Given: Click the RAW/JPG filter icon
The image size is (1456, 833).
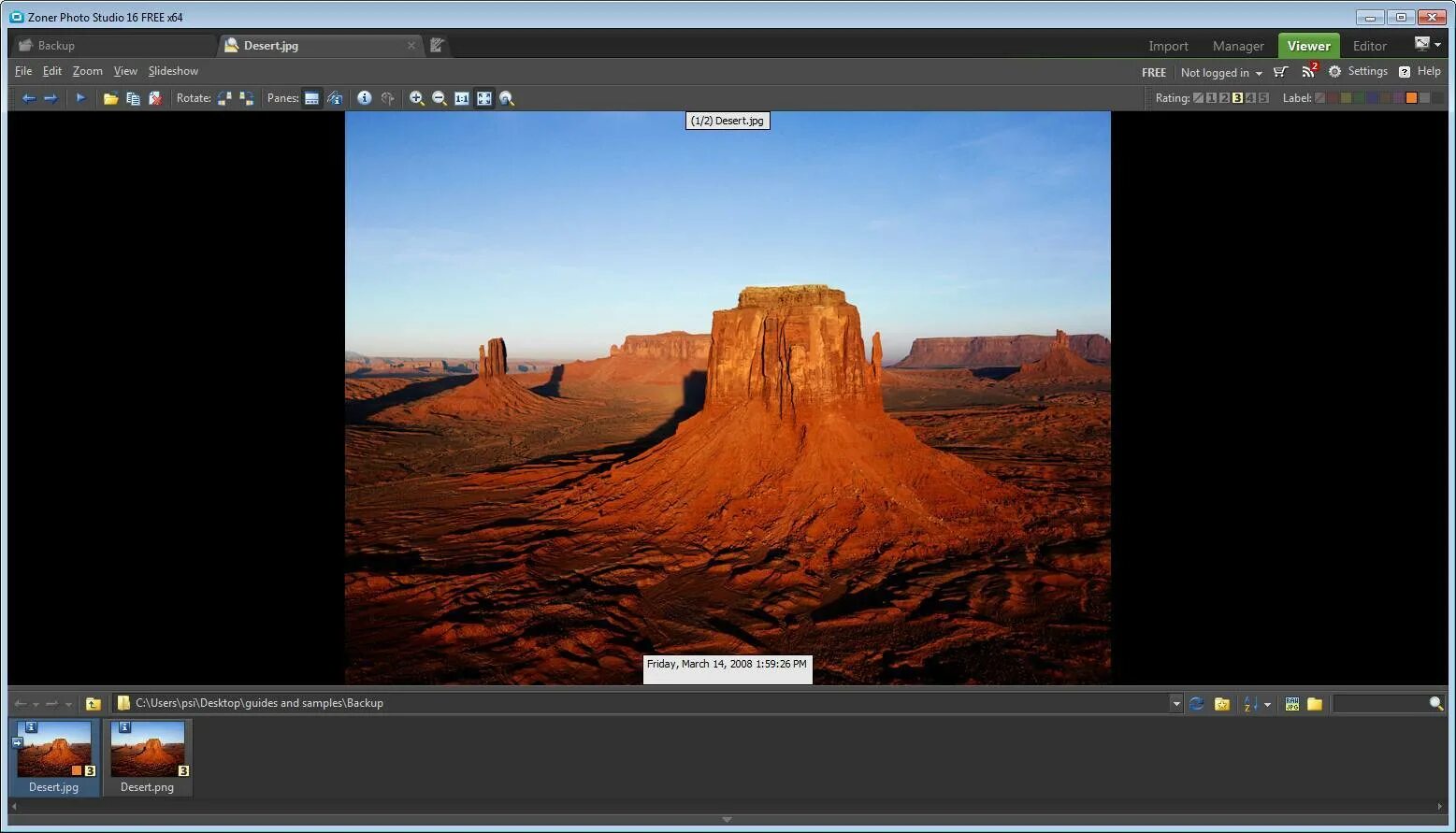Looking at the screenshot, I should [1291, 704].
